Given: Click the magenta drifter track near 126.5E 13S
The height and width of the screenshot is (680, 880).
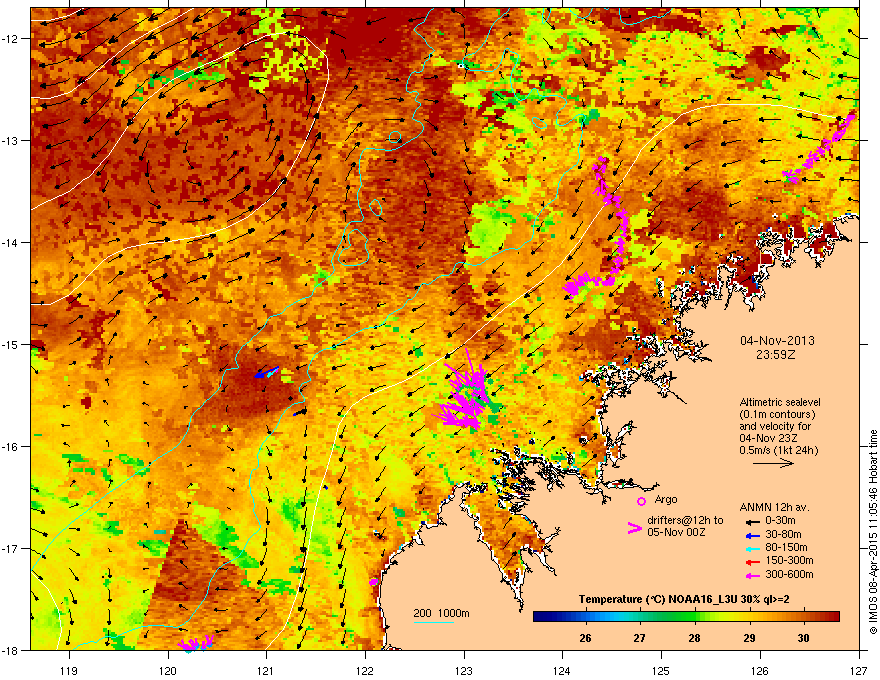Looking at the screenshot, I should [x=819, y=149].
